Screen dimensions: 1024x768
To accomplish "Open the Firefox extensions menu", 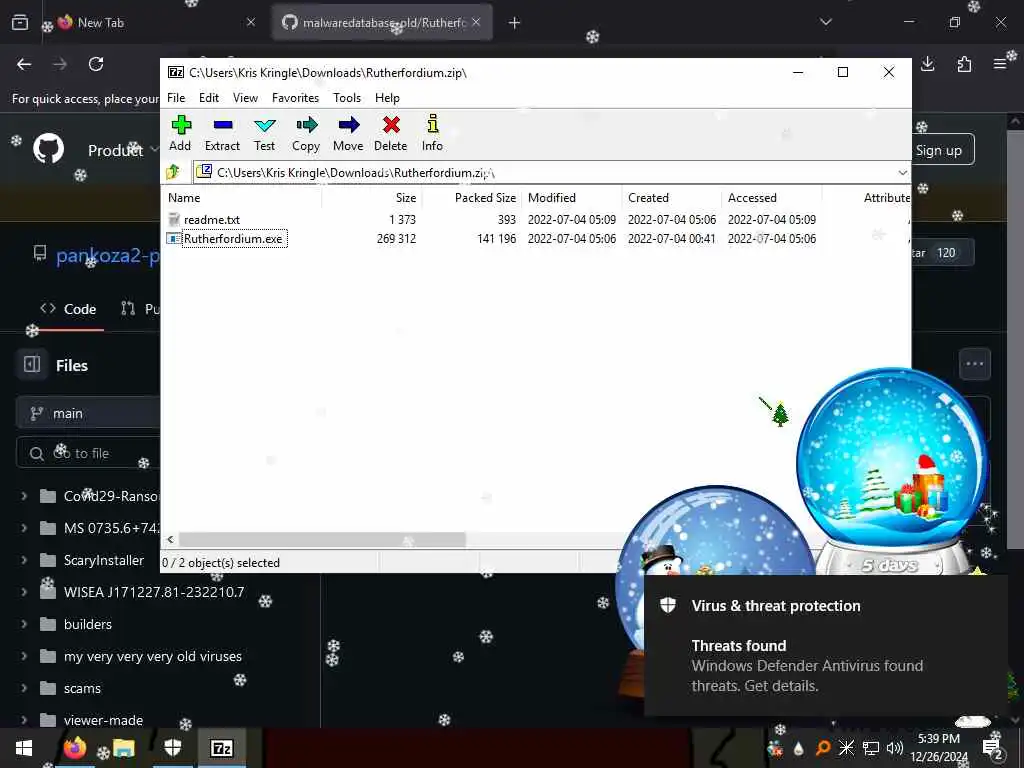I will pyautogui.click(x=964, y=64).
